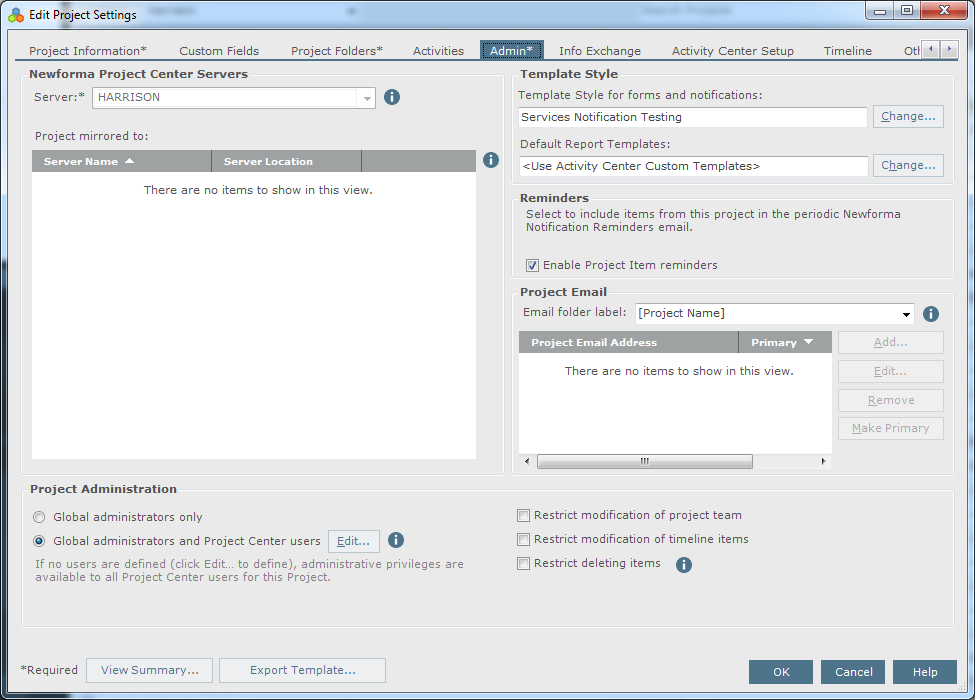
Task: Sort by Server Name column header
Action: (x=122, y=161)
